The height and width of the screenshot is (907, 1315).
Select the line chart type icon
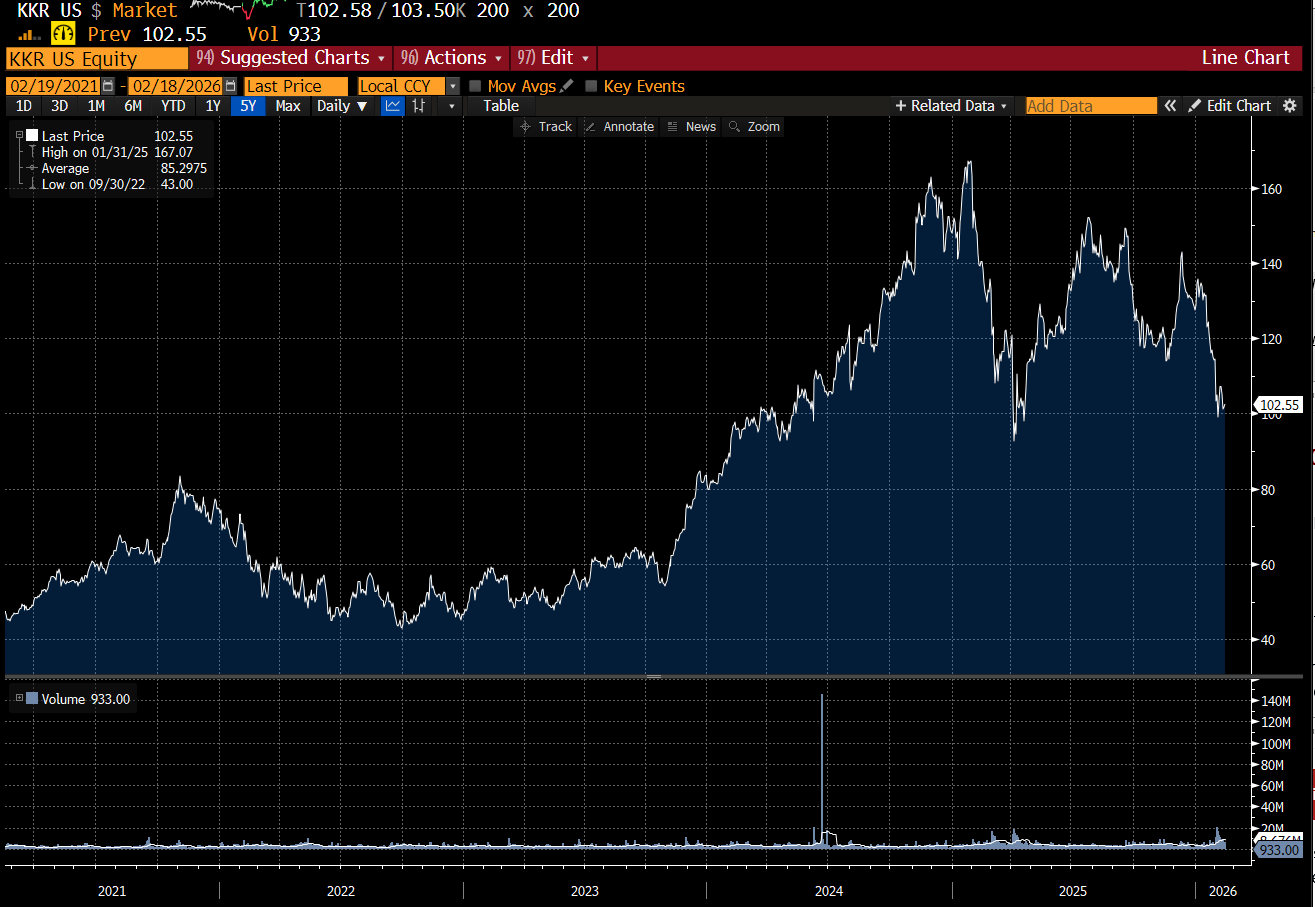(393, 106)
